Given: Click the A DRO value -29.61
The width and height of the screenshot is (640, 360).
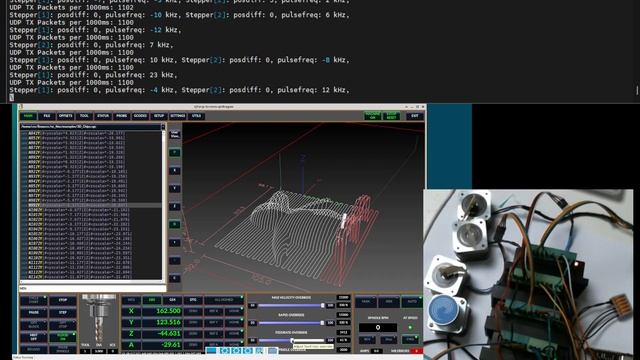Looking at the screenshot, I should (x=162, y=345).
